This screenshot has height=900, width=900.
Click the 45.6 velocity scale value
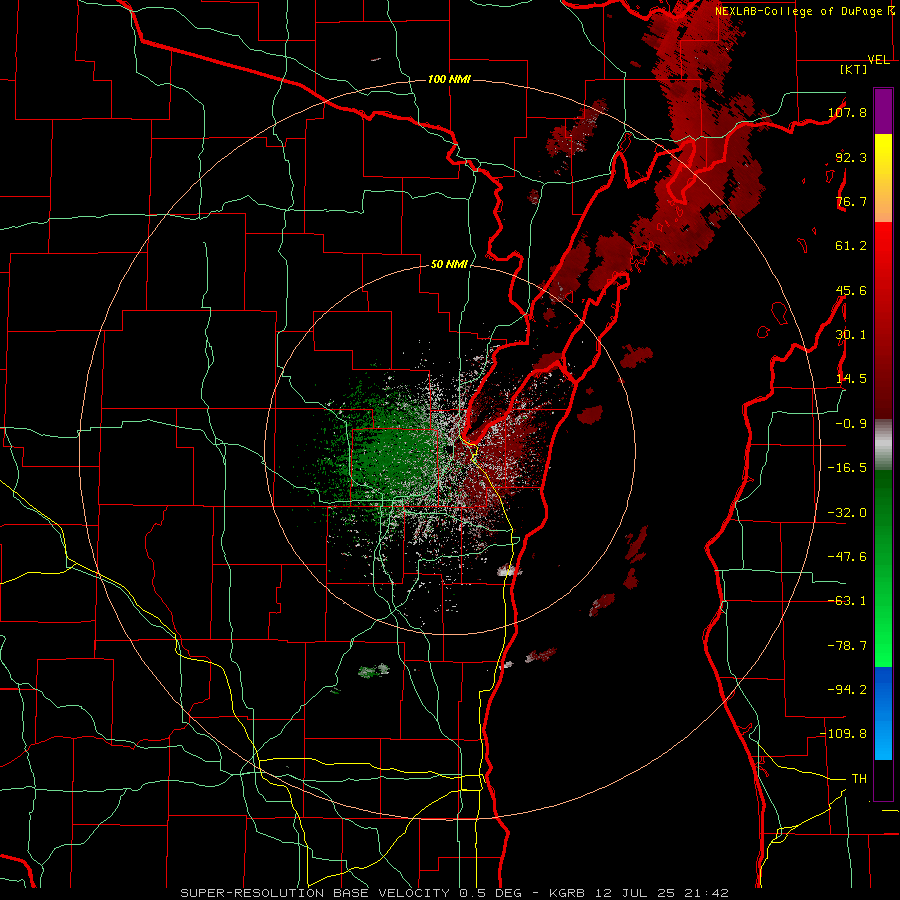[x=851, y=290]
